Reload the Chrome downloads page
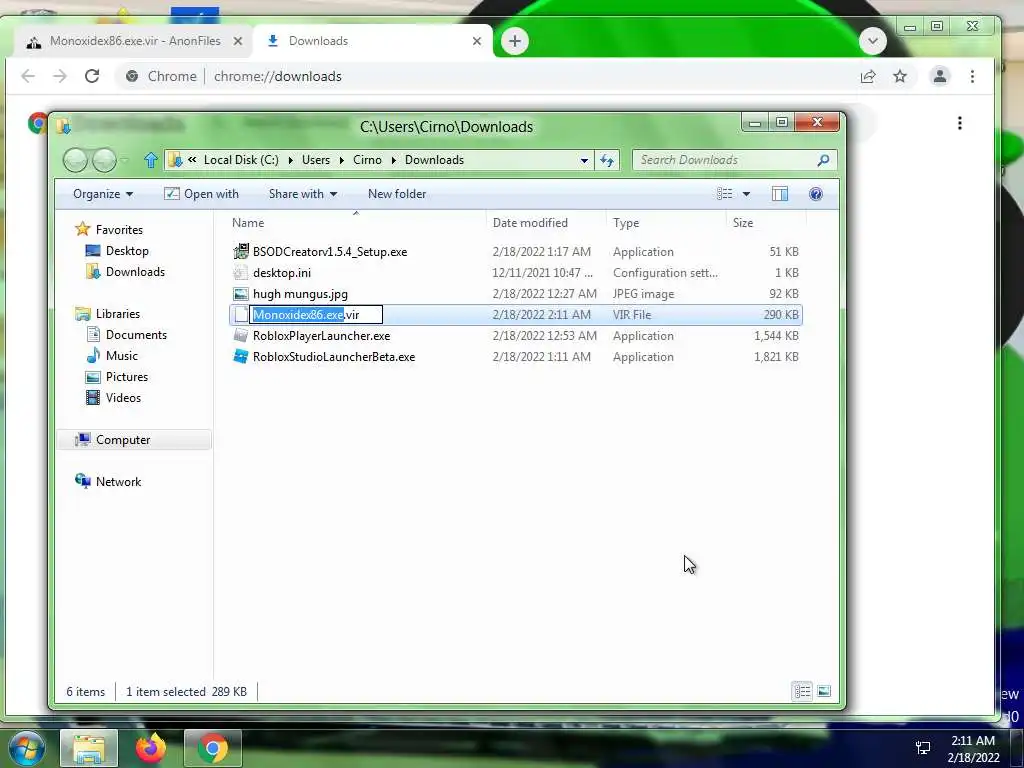 [92, 76]
